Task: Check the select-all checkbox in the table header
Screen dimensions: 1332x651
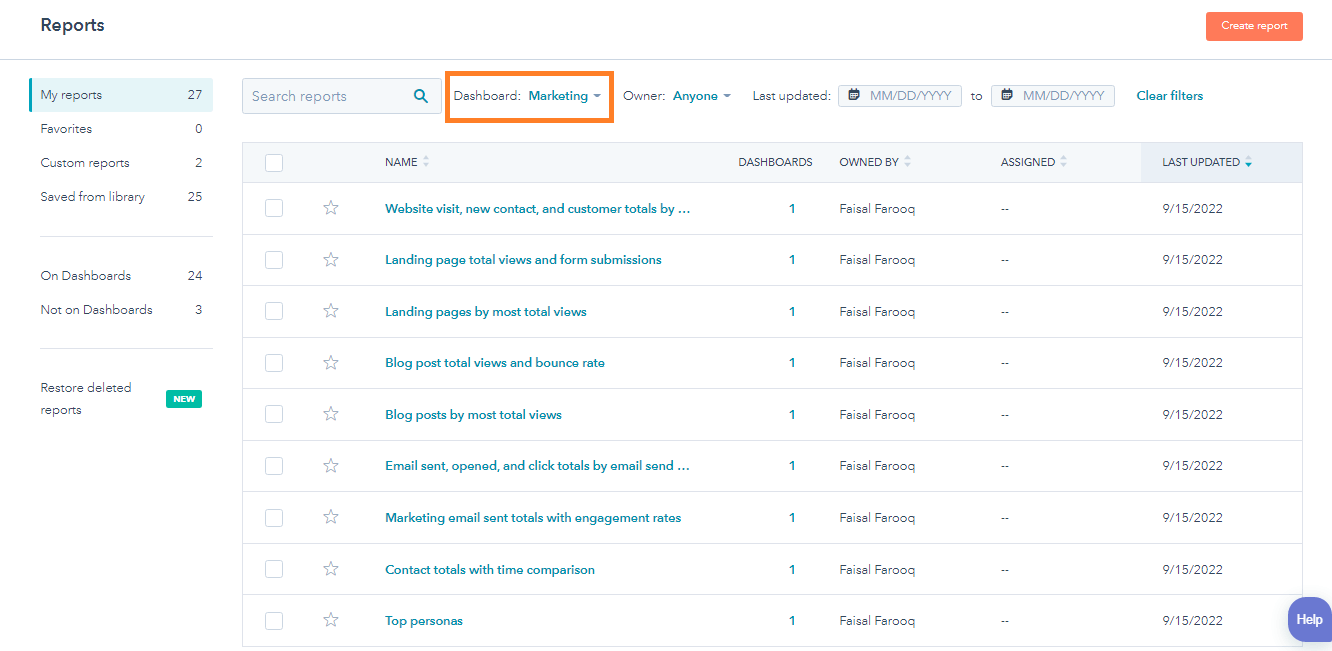Action: click(274, 162)
